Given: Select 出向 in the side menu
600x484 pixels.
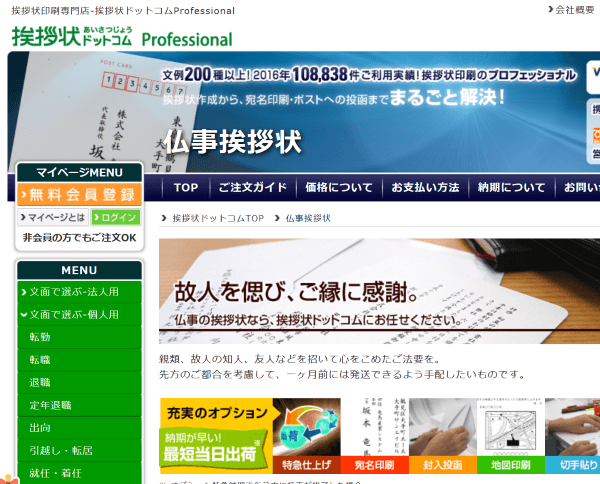Looking at the screenshot, I should pos(80,428).
